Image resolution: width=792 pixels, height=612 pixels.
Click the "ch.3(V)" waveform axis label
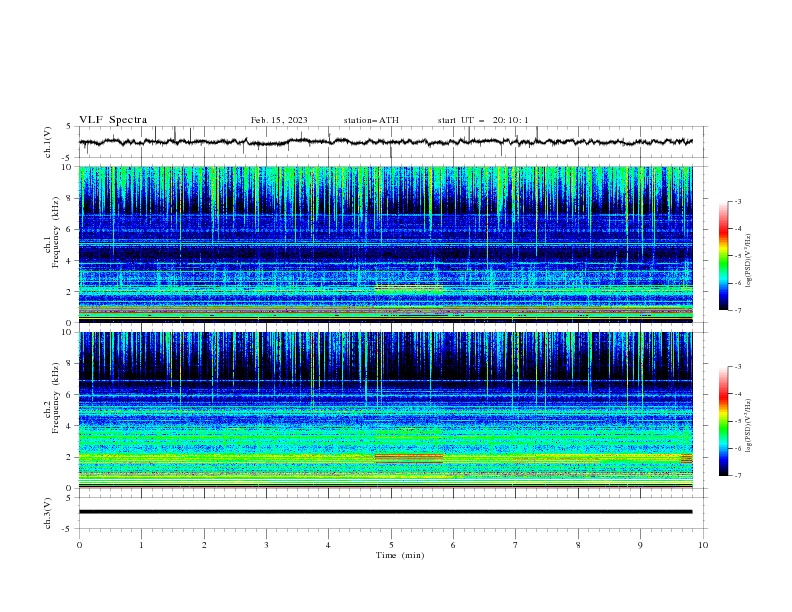click(x=48, y=513)
